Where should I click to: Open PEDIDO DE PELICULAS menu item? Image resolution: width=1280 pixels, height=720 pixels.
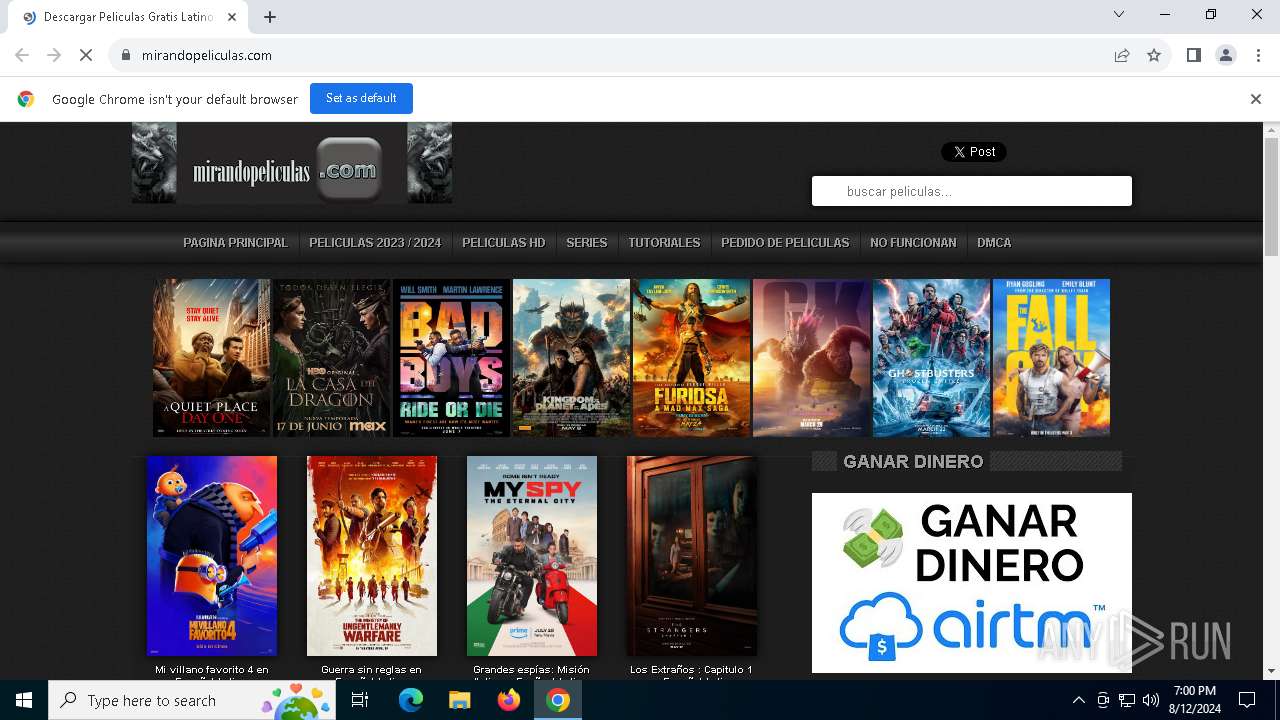(785, 243)
